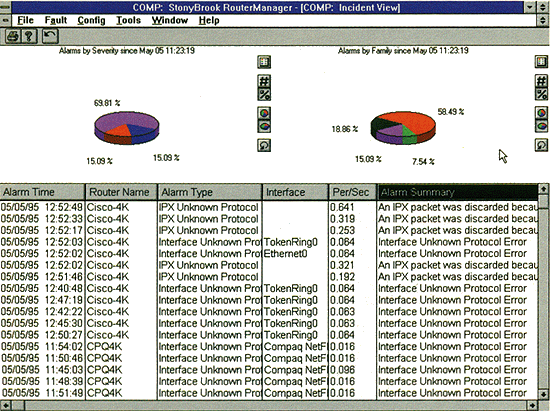This screenshot has width=550, height=411.
Task: Open help question mark toolbar icon
Action: coord(29,36)
